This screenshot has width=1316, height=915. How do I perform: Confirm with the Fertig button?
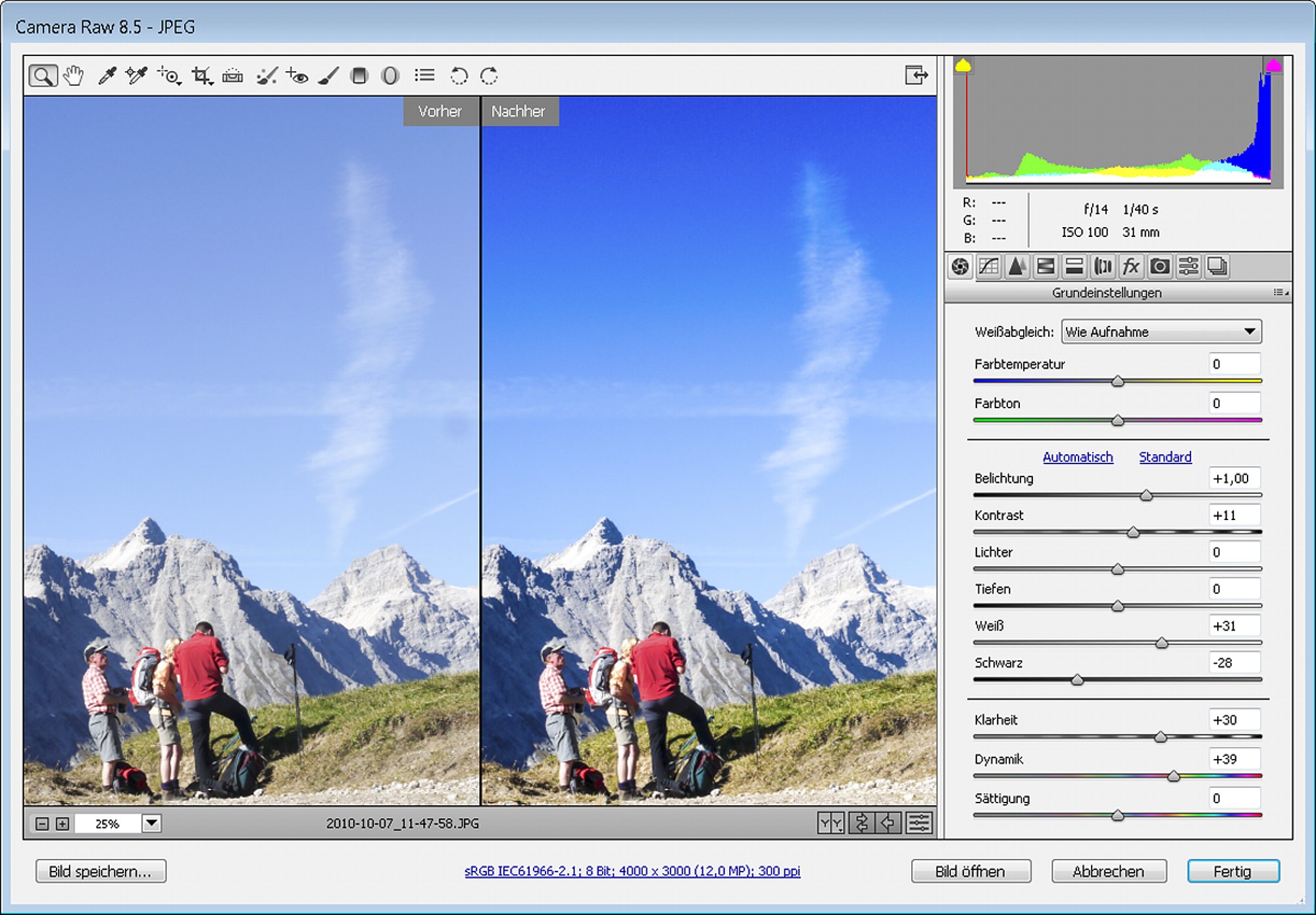(x=1233, y=872)
